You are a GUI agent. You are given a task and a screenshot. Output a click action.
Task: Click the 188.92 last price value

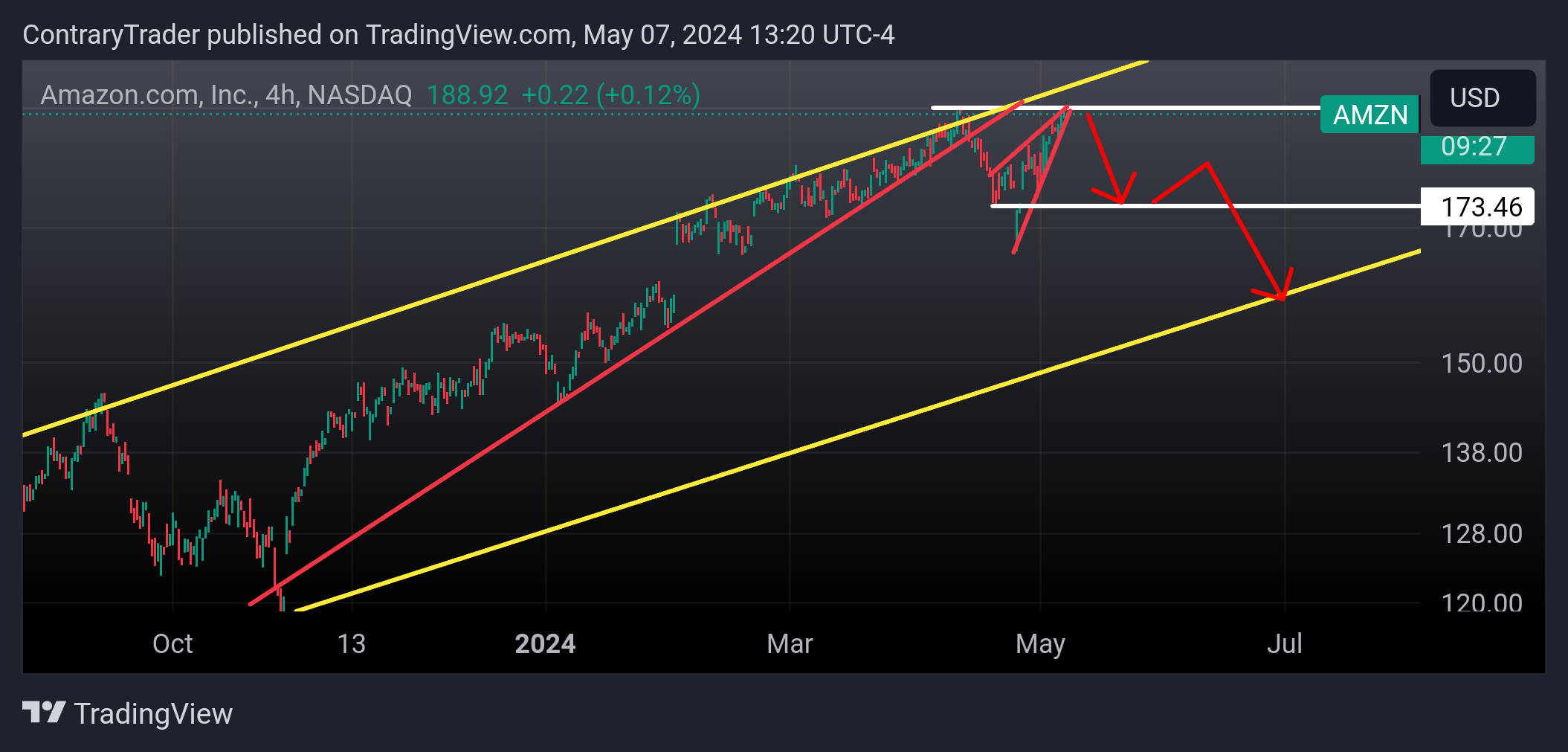click(467, 95)
